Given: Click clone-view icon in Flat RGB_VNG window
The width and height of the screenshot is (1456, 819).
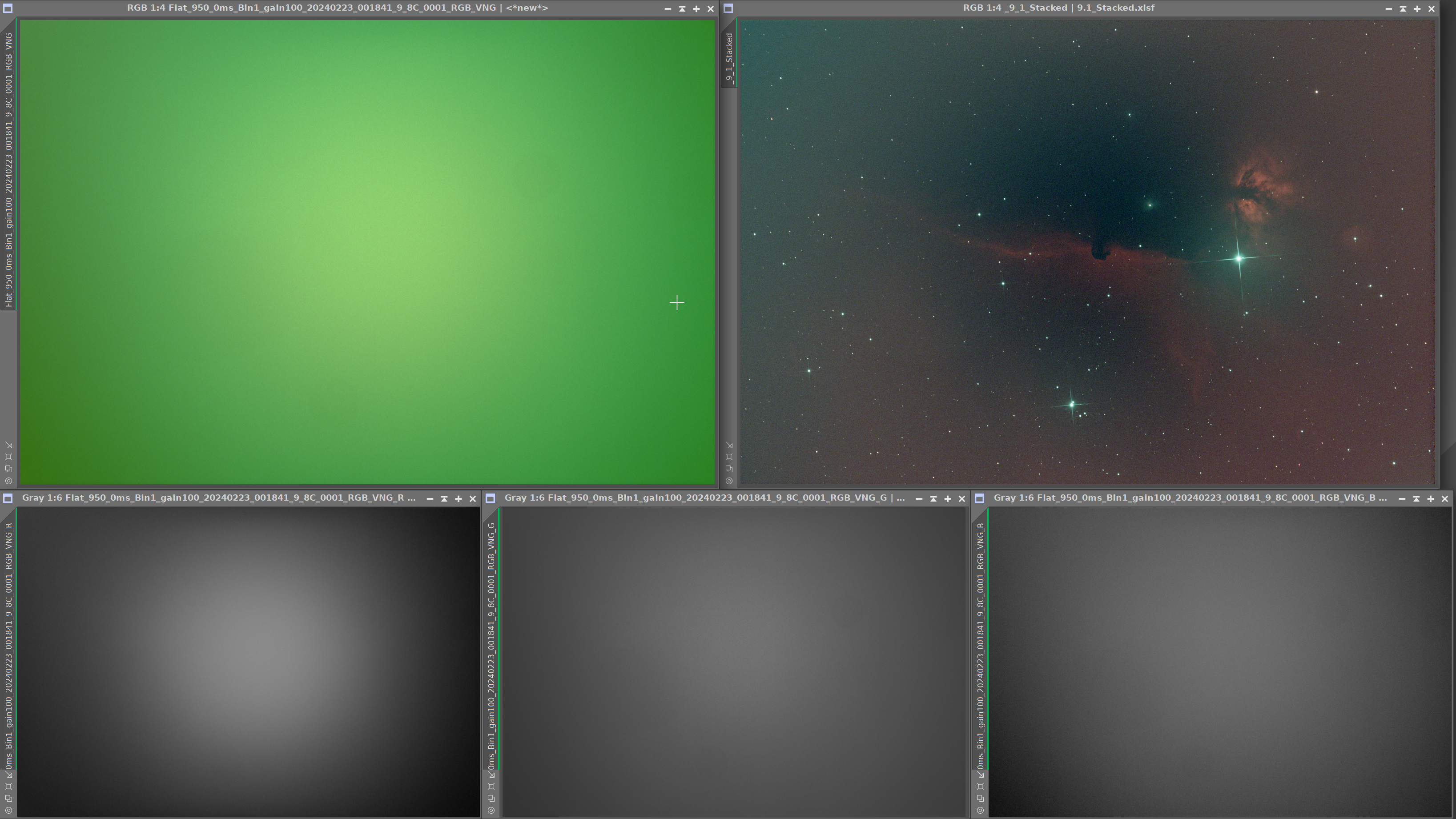Looking at the screenshot, I should [8, 469].
